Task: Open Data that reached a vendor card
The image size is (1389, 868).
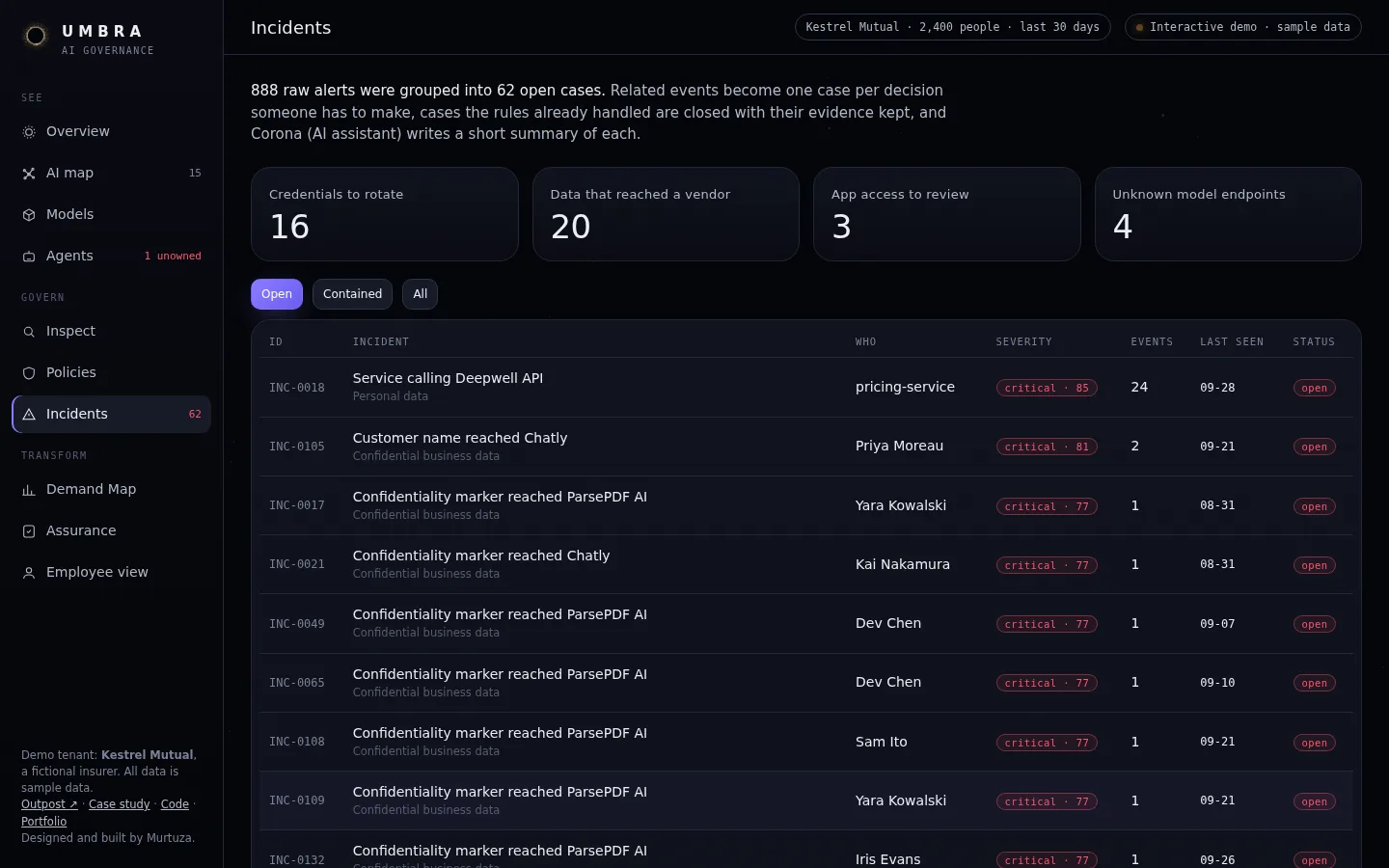Action: tap(666, 214)
